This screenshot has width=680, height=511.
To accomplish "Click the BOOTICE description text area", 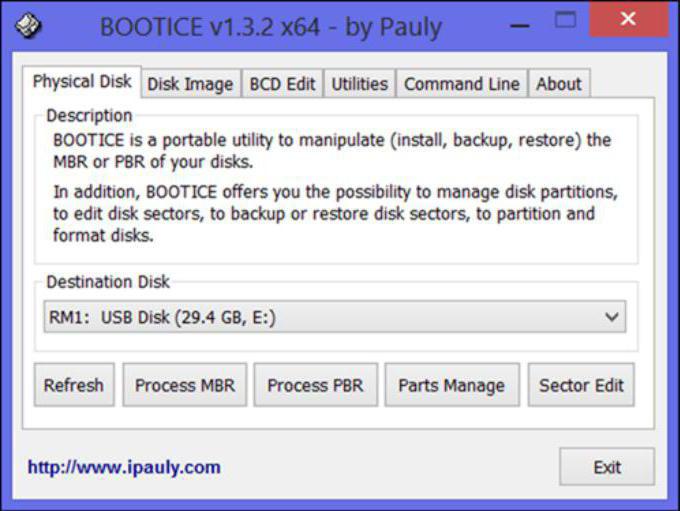I will [x=335, y=187].
